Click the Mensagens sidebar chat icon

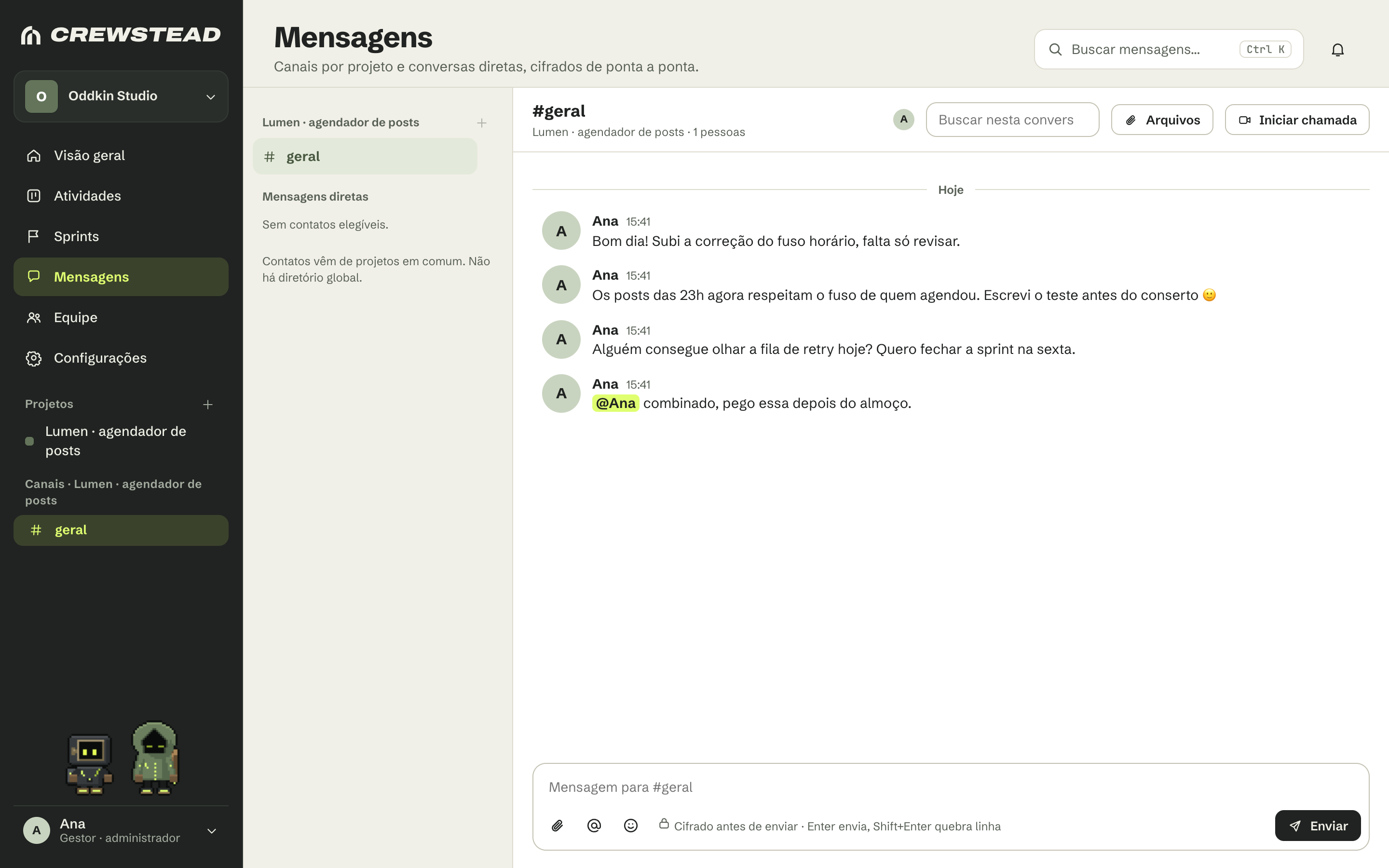34,276
